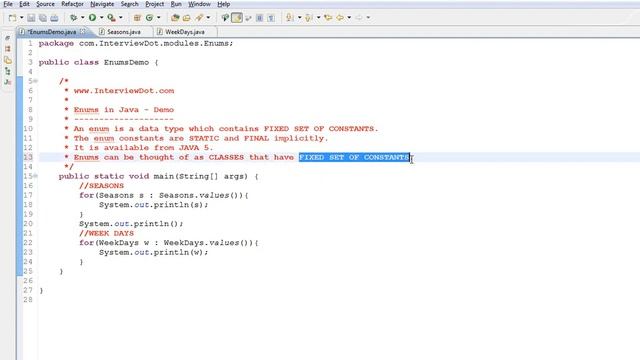Open Debug configurations dropdown arrow
Image resolution: width=640 pixels, height=360 pixels.
click(82, 18)
